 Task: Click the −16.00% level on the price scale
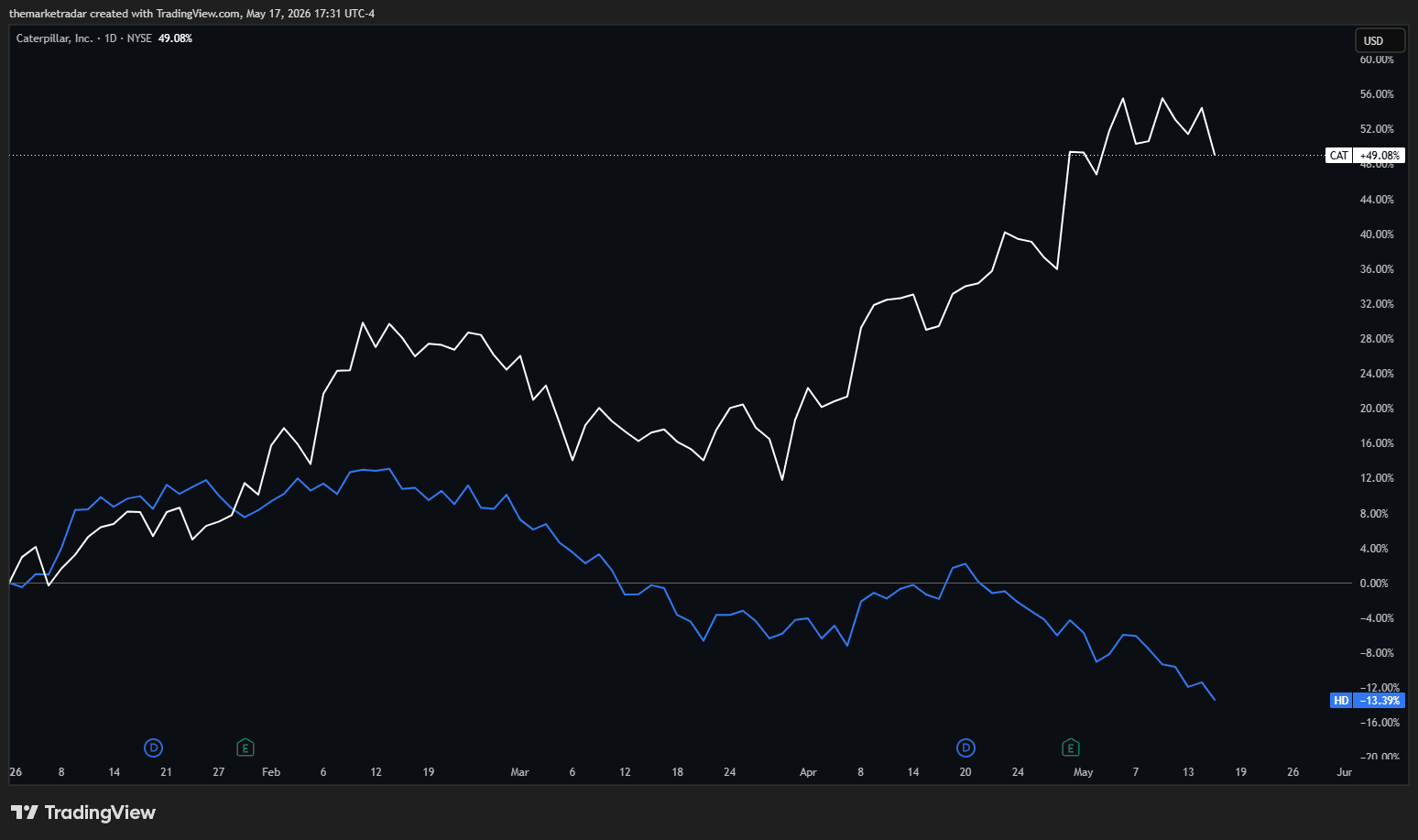click(x=1380, y=723)
